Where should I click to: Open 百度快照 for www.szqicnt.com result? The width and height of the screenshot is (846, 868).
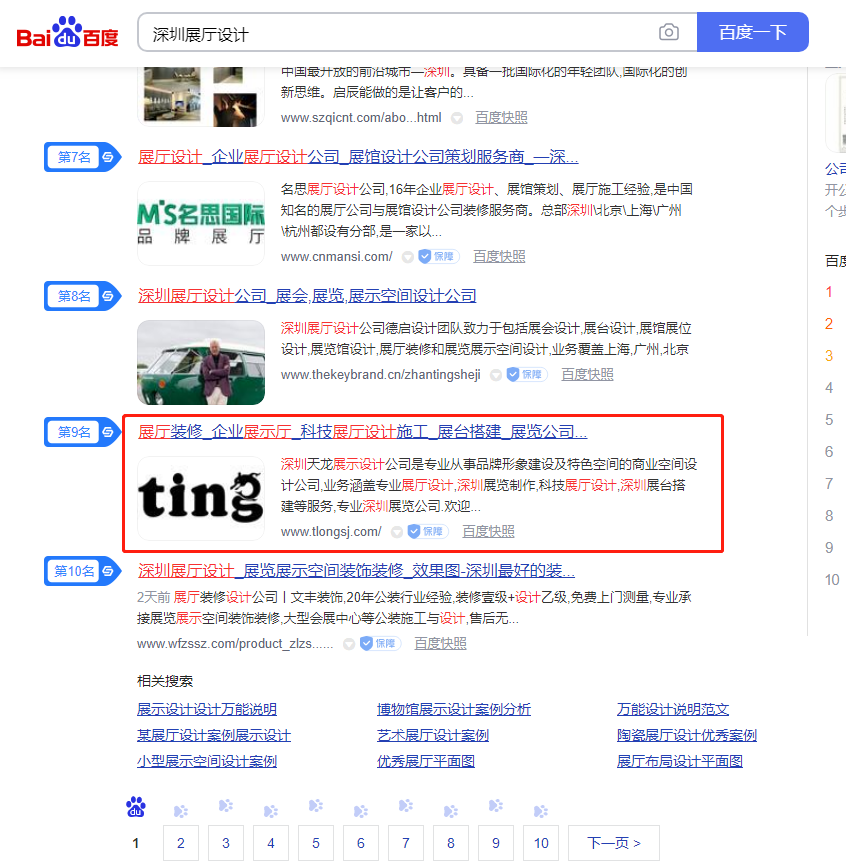(502, 118)
